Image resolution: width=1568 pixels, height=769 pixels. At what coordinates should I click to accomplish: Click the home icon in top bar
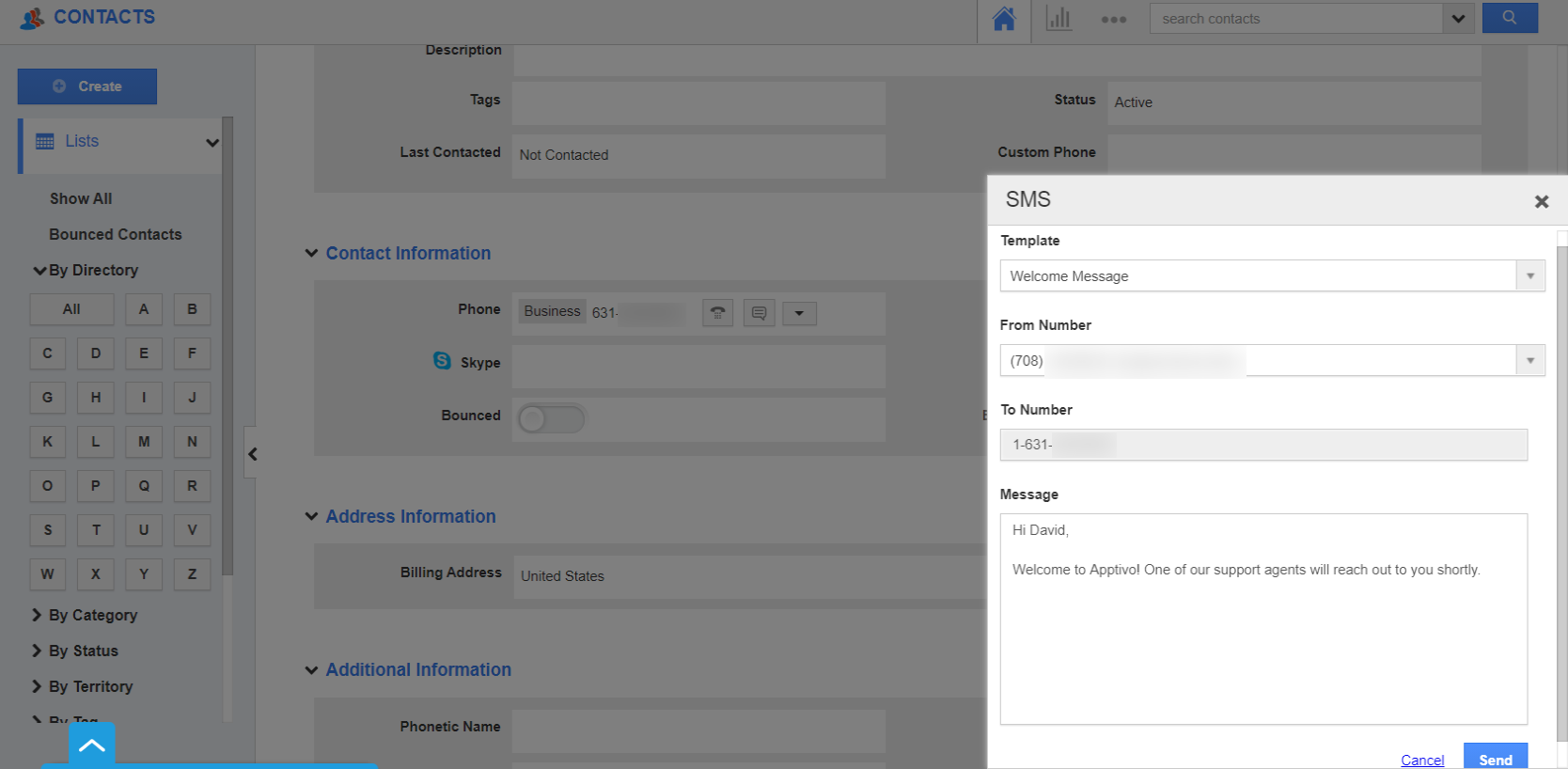click(1004, 19)
